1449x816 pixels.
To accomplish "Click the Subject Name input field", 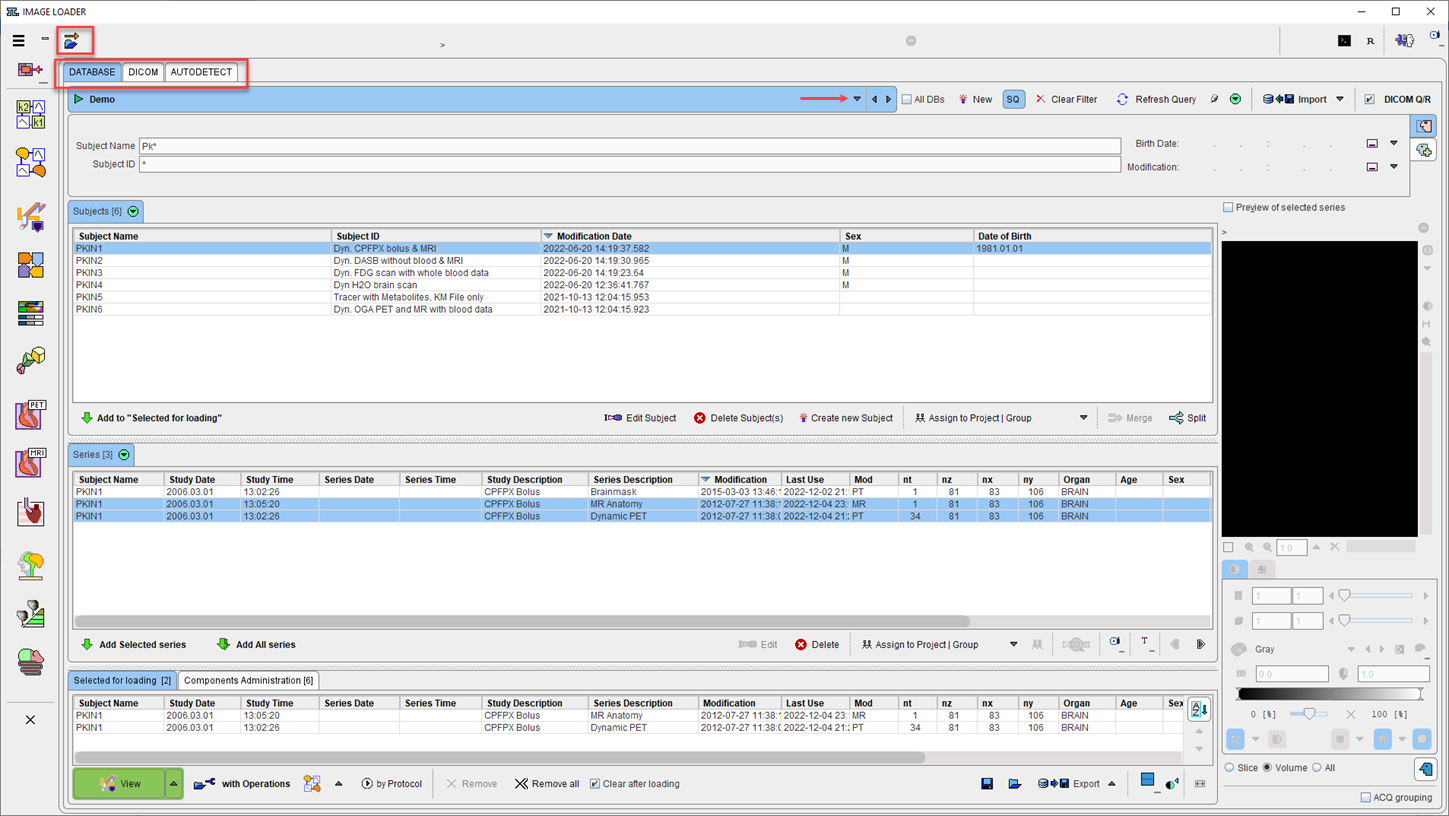I will [630, 146].
